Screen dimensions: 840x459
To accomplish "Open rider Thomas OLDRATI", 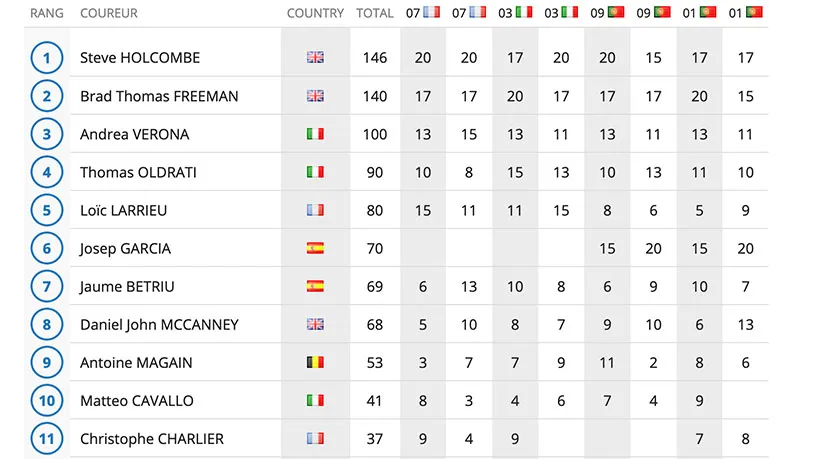I will 138,172.
